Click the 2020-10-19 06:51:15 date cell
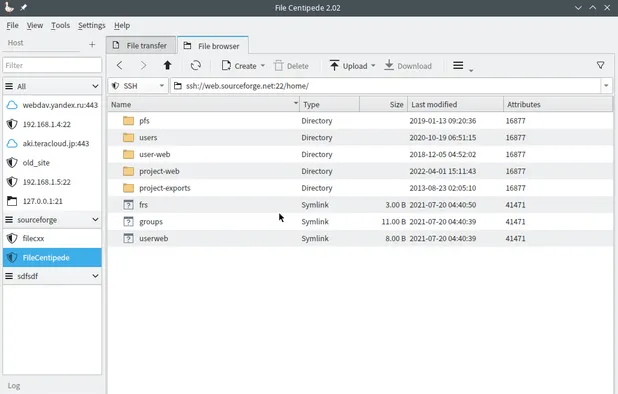 [443, 138]
